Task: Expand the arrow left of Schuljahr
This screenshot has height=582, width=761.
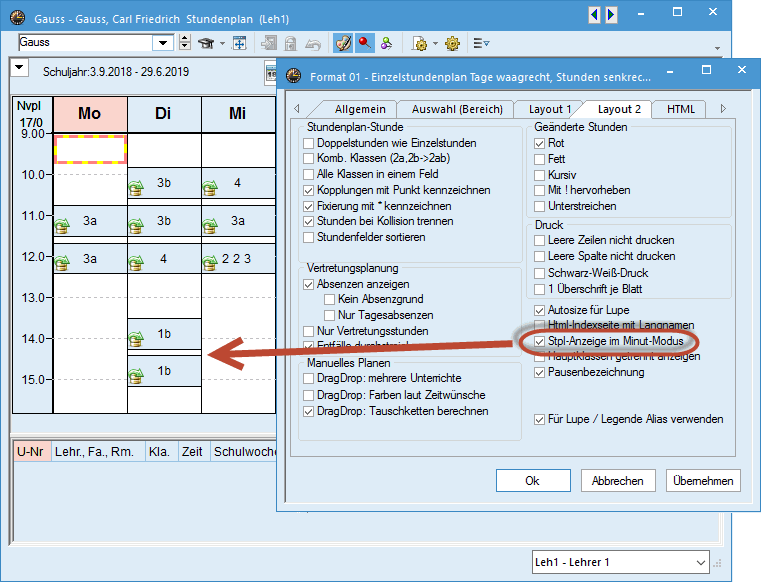Action: coord(21,68)
